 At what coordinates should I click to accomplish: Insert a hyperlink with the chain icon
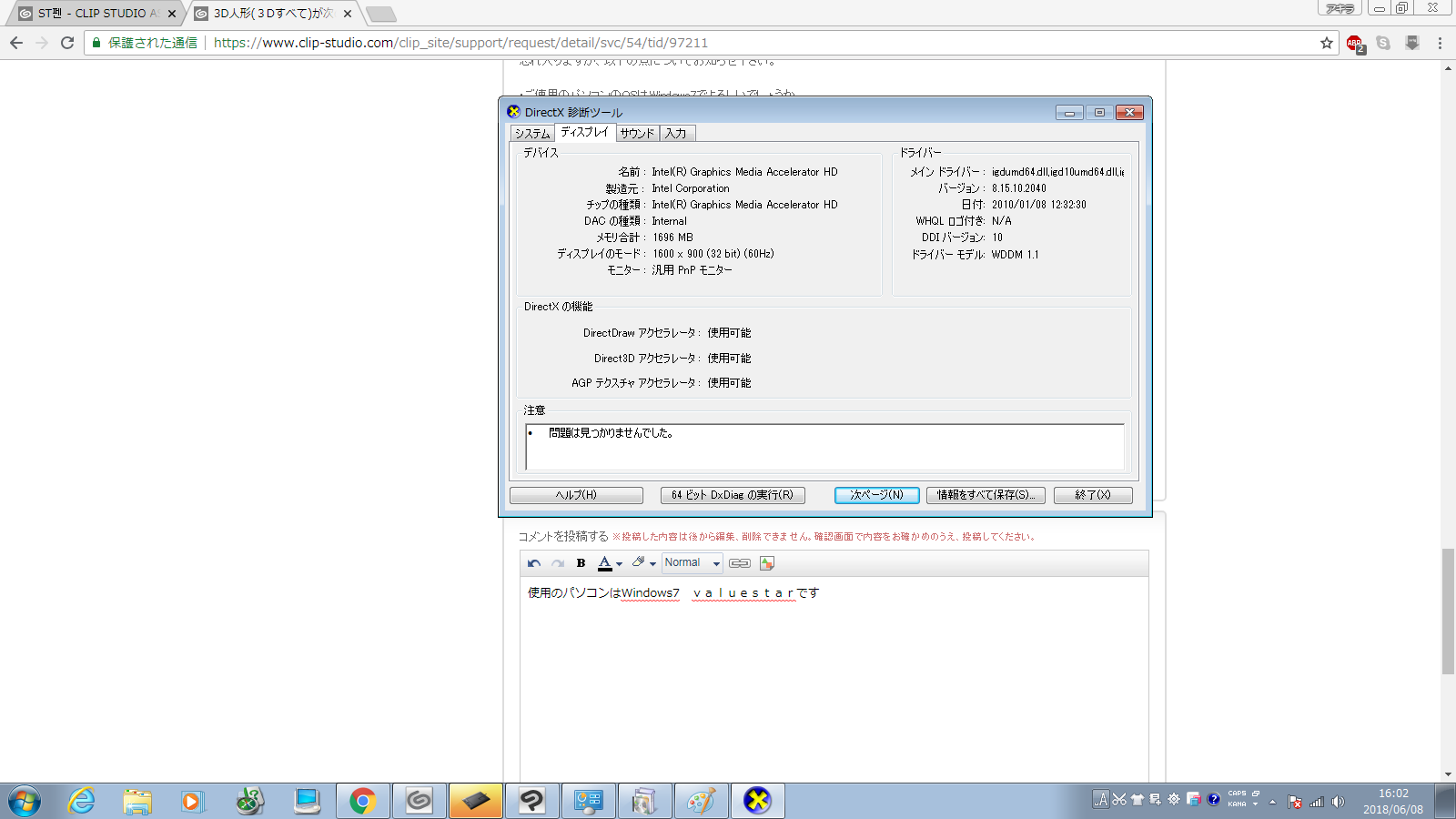[x=740, y=563]
